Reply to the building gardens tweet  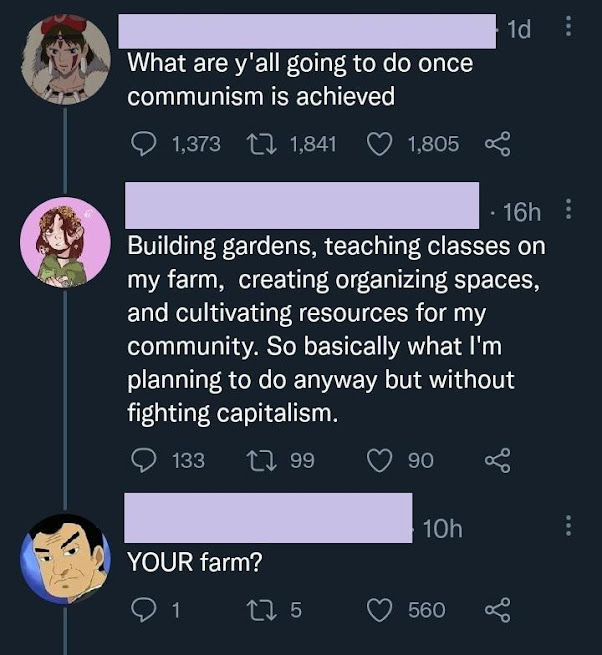(146, 460)
